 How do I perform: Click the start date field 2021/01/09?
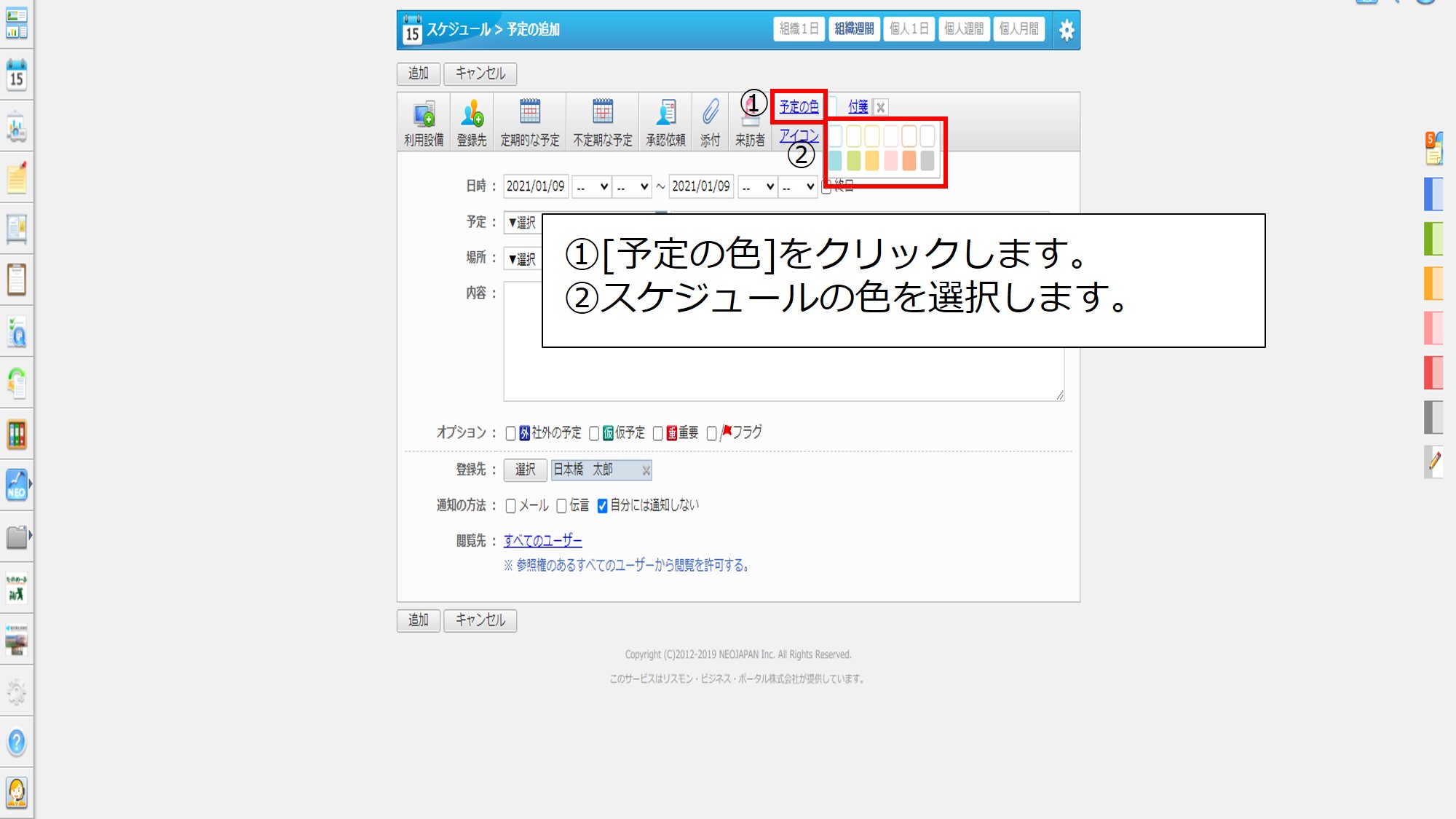point(535,186)
